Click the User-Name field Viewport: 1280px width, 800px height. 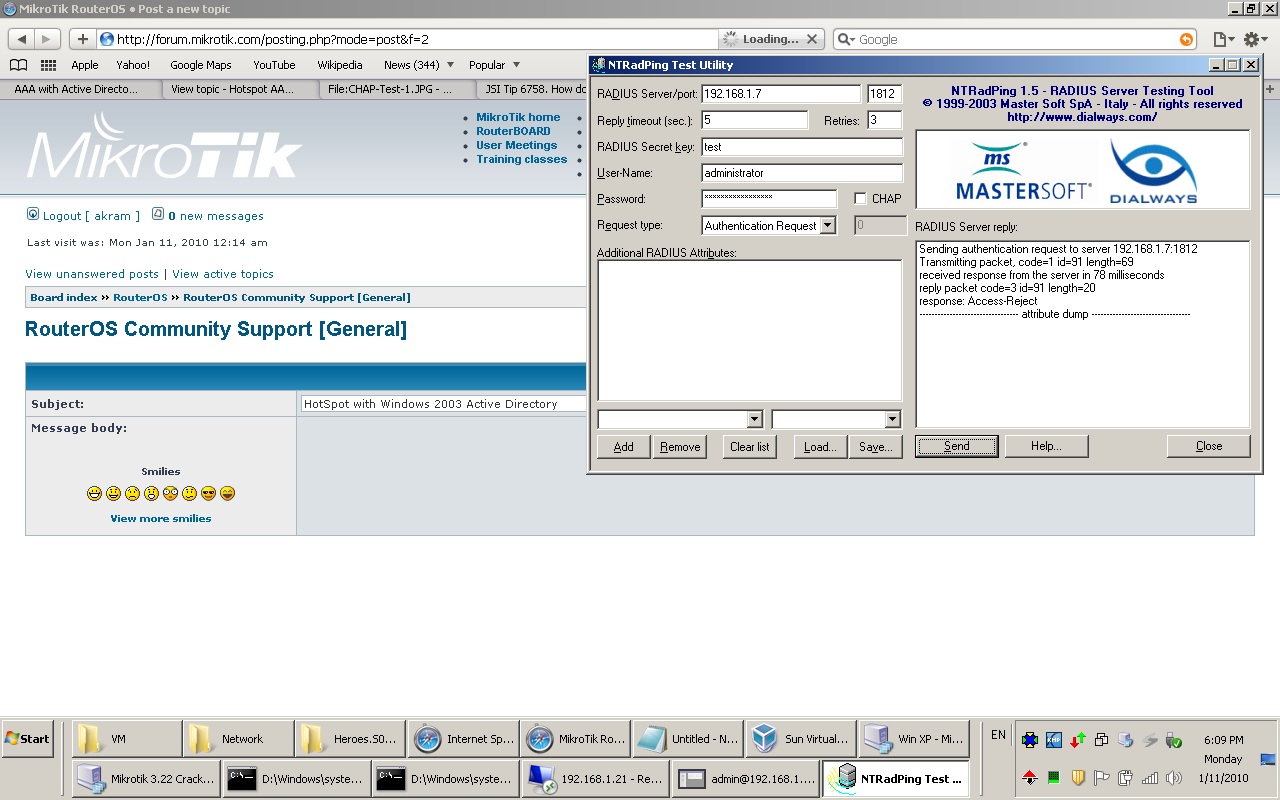pyautogui.click(x=802, y=173)
